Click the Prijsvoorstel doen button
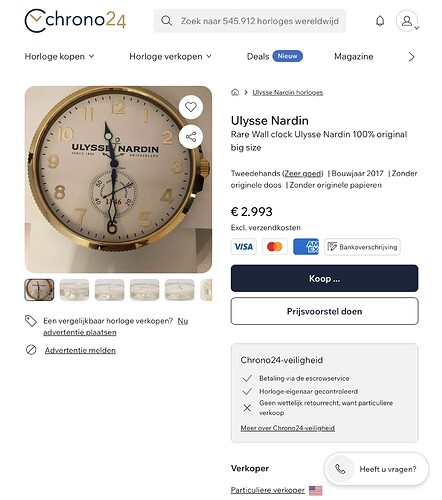The width and height of the screenshot is (442, 500). coord(324,311)
